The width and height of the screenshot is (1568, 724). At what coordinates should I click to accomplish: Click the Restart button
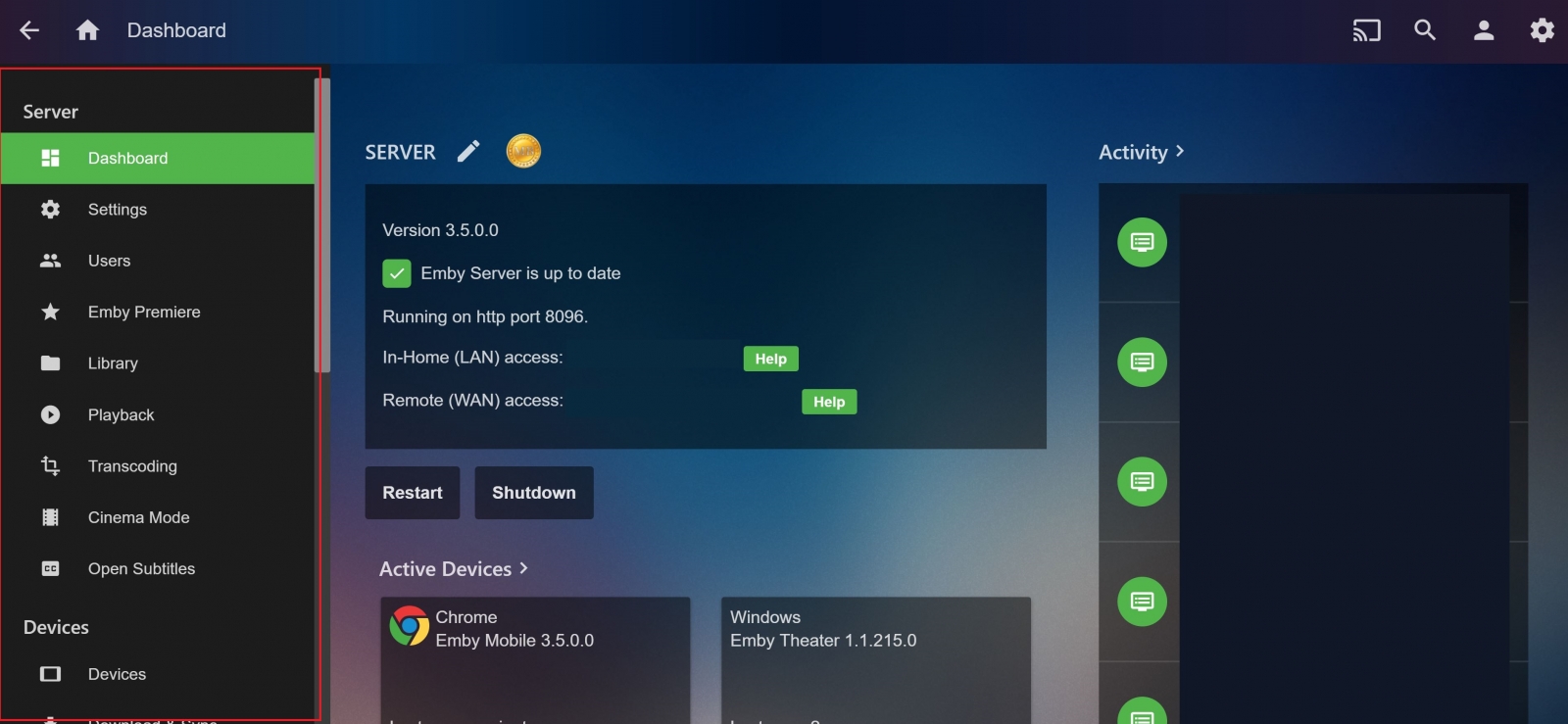tap(413, 493)
